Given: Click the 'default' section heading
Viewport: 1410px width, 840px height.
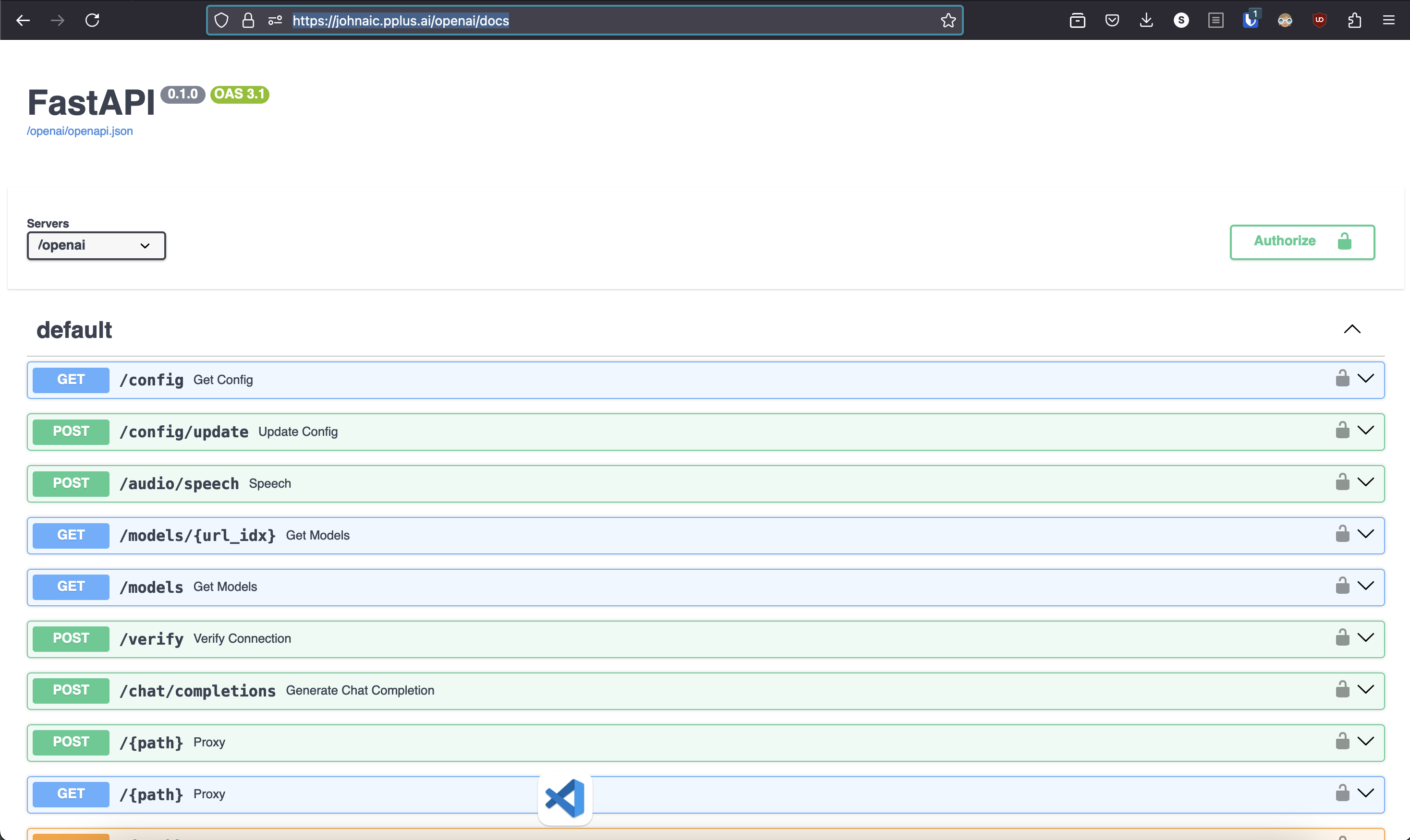Looking at the screenshot, I should click(x=74, y=329).
